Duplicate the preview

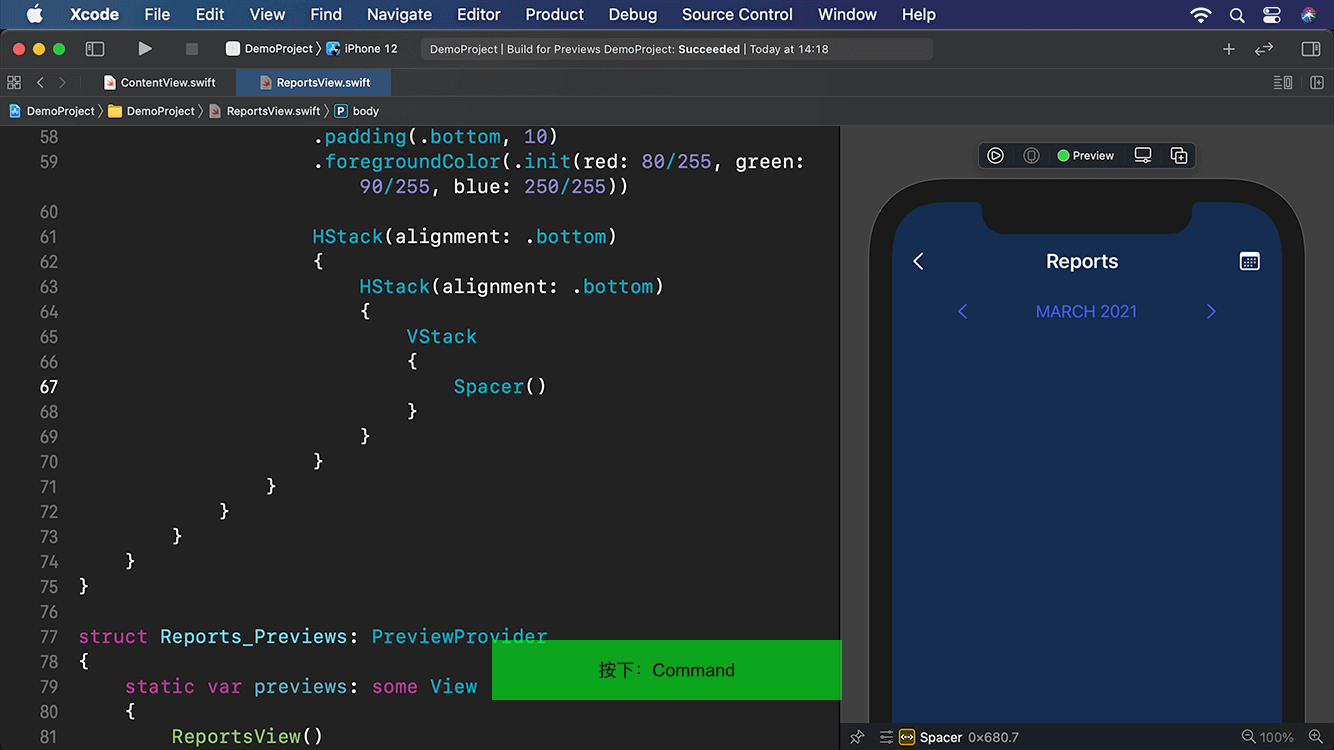tap(1179, 155)
